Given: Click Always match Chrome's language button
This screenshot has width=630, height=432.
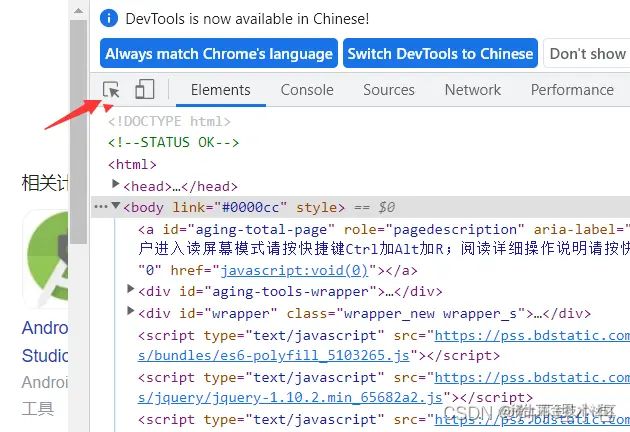Looking at the screenshot, I should [219, 53].
